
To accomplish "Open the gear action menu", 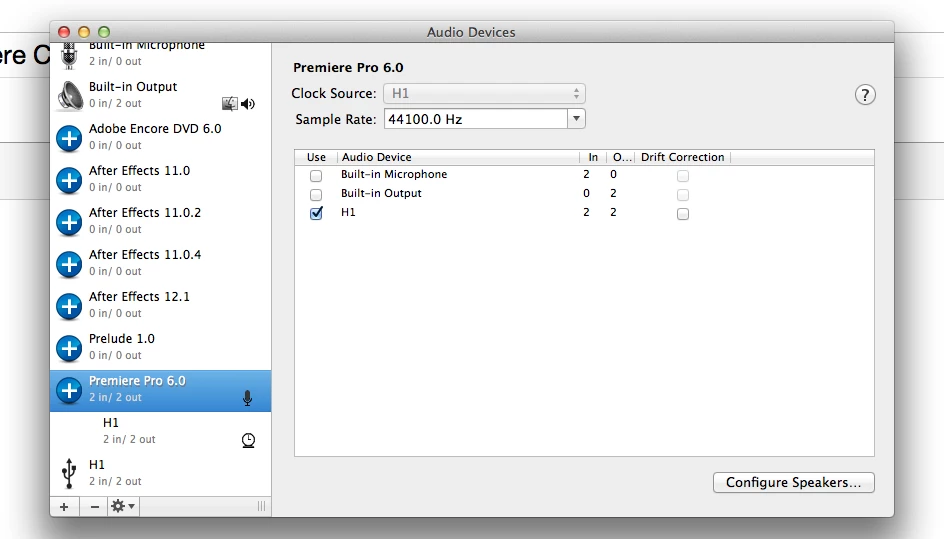I will click(x=123, y=506).
